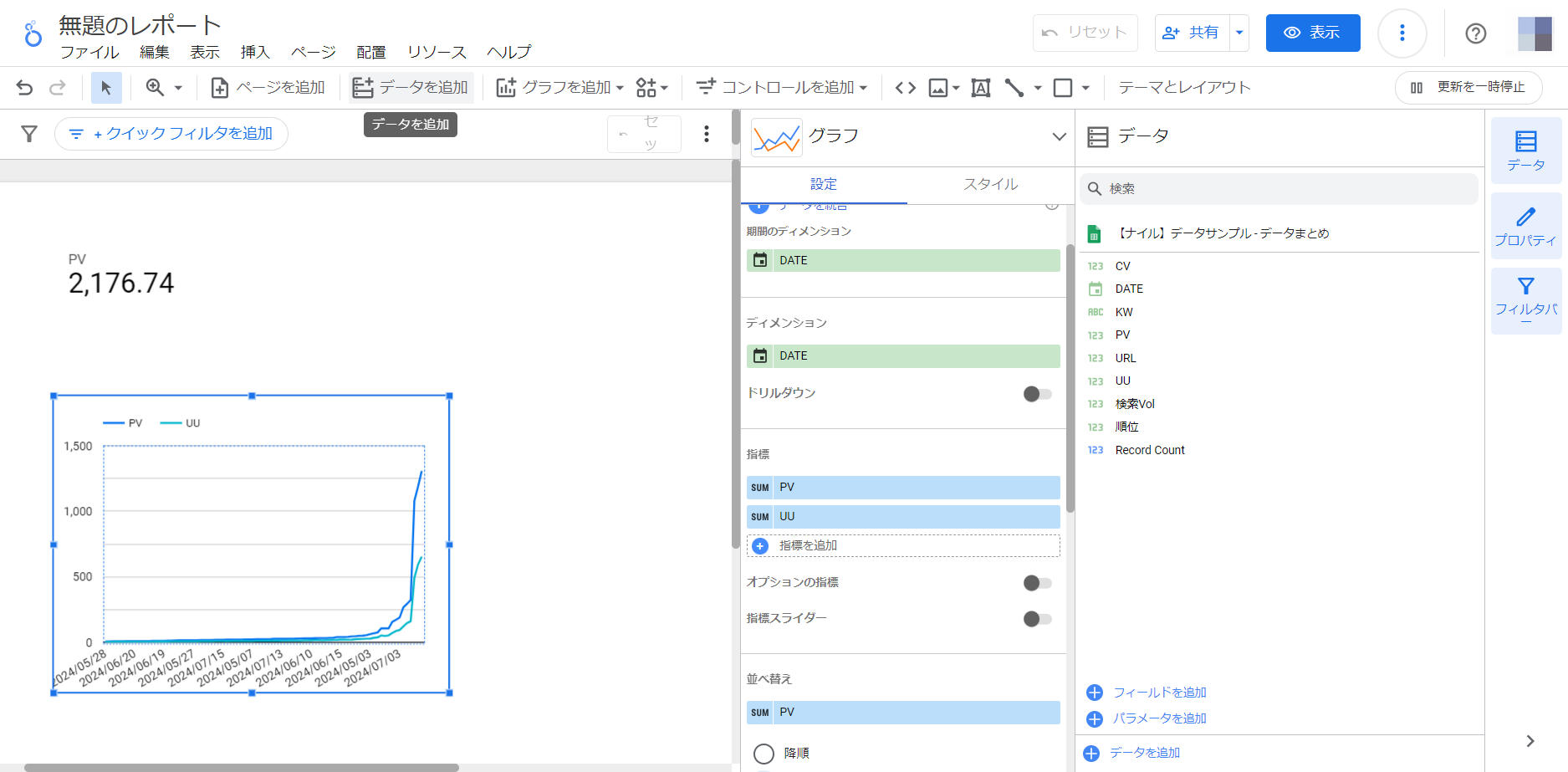Open the shape tool dropdown arrow
The width and height of the screenshot is (1568, 772).
[1085, 87]
